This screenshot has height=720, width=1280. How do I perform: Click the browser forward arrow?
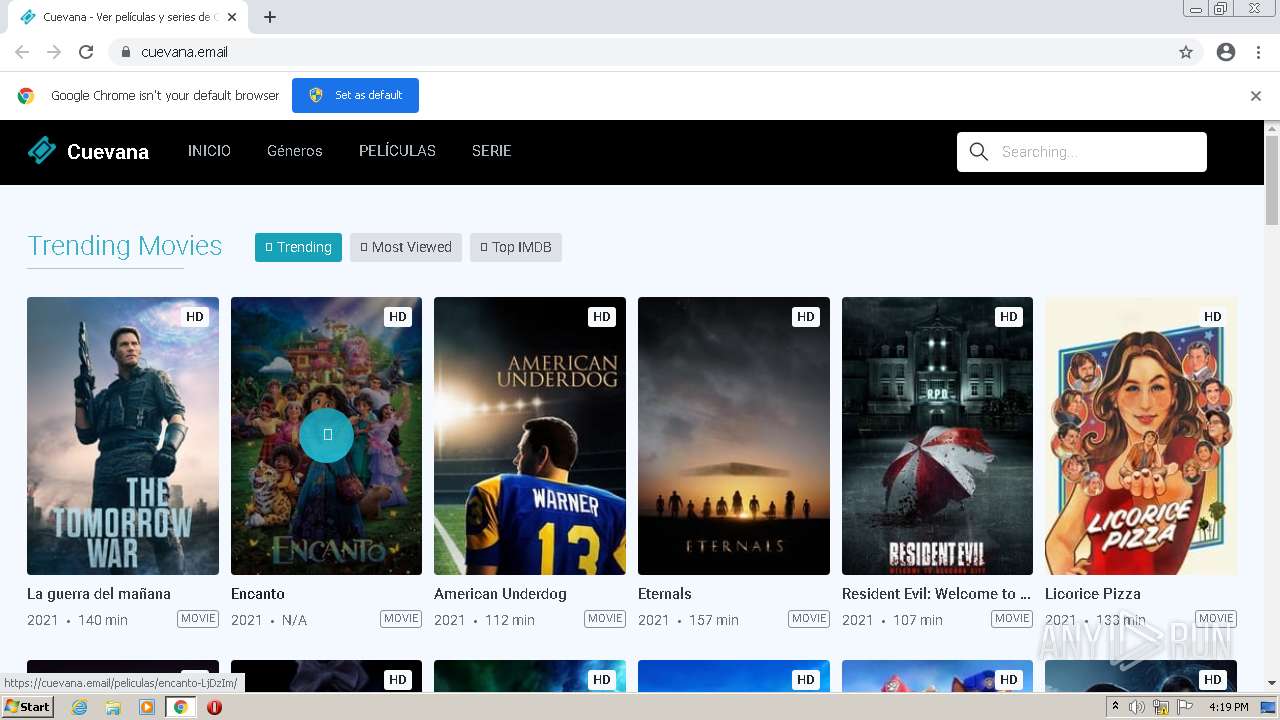(54, 52)
